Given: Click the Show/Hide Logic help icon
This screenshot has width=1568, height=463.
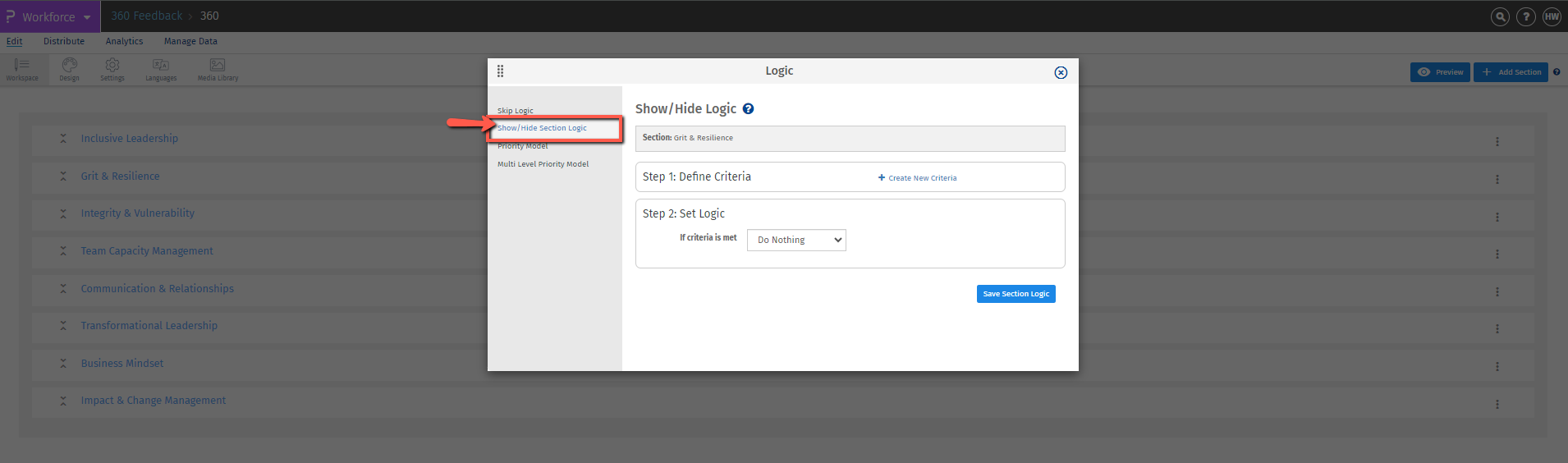Looking at the screenshot, I should click(748, 109).
